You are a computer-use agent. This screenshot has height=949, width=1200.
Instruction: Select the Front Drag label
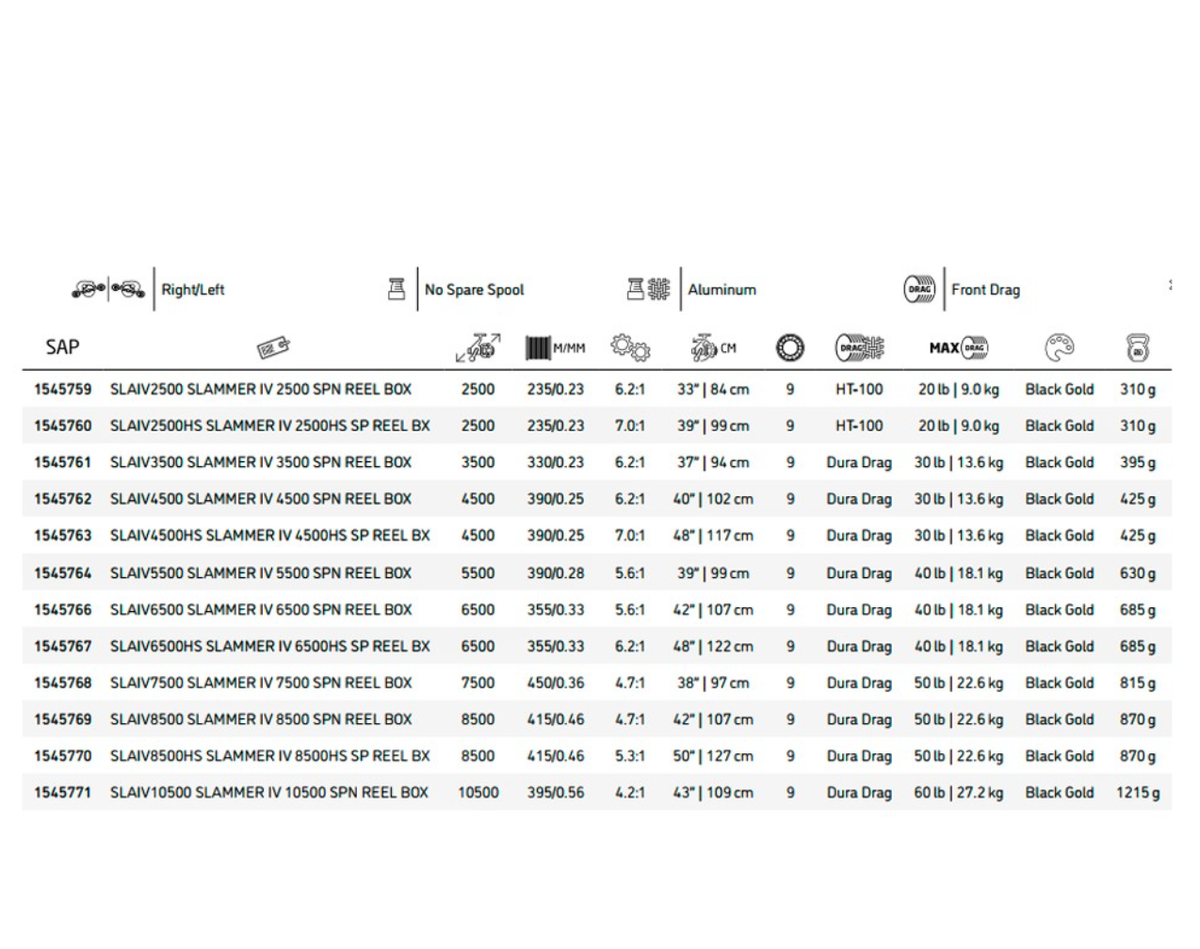(986, 290)
